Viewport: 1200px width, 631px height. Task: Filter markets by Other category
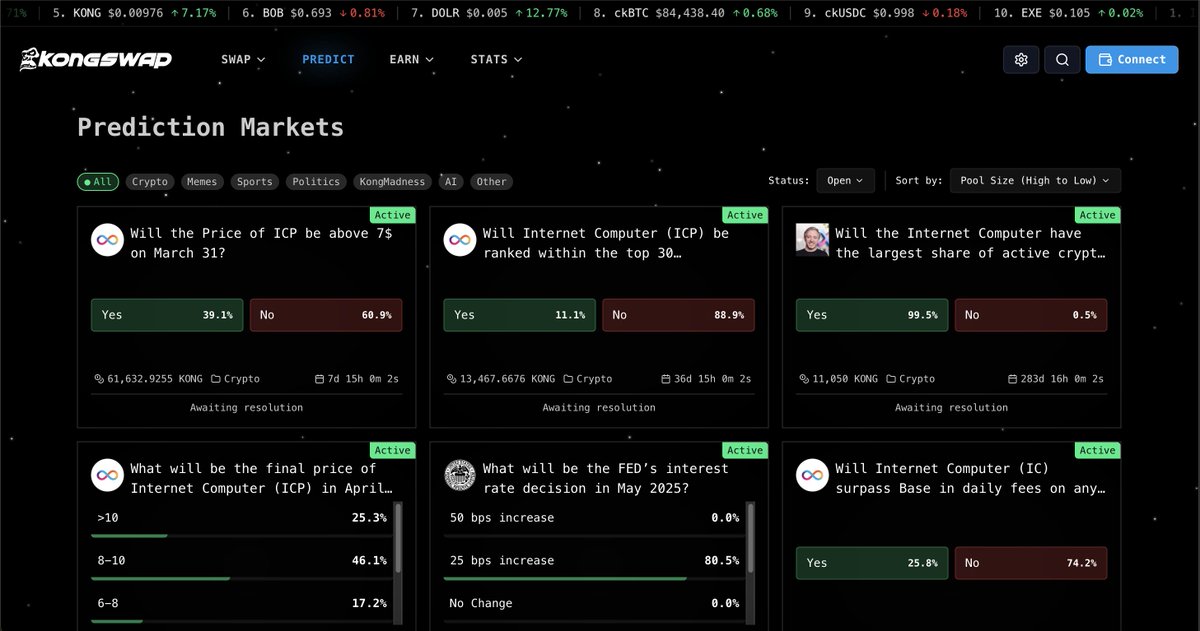pos(491,182)
